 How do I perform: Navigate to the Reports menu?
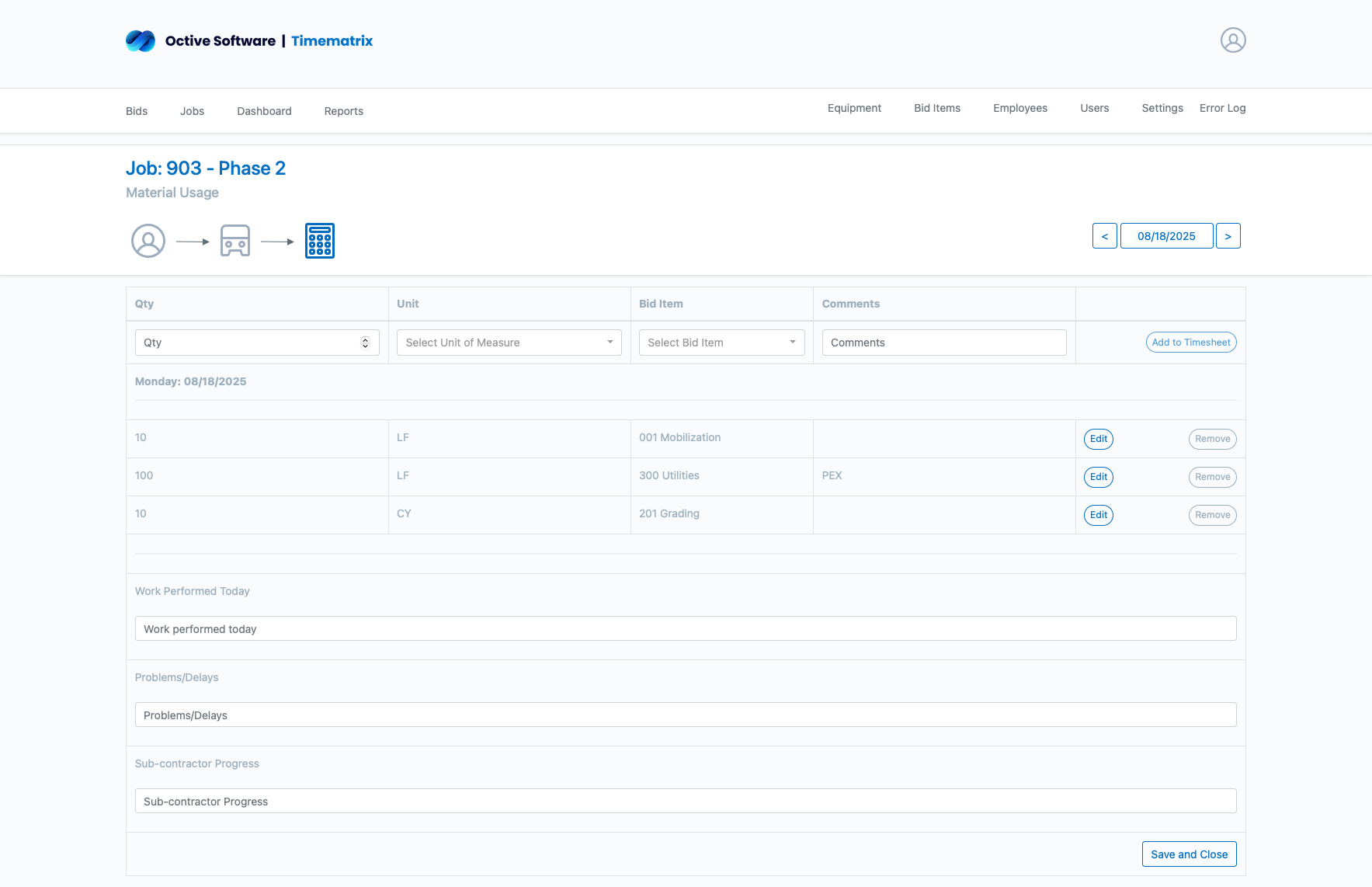point(343,111)
